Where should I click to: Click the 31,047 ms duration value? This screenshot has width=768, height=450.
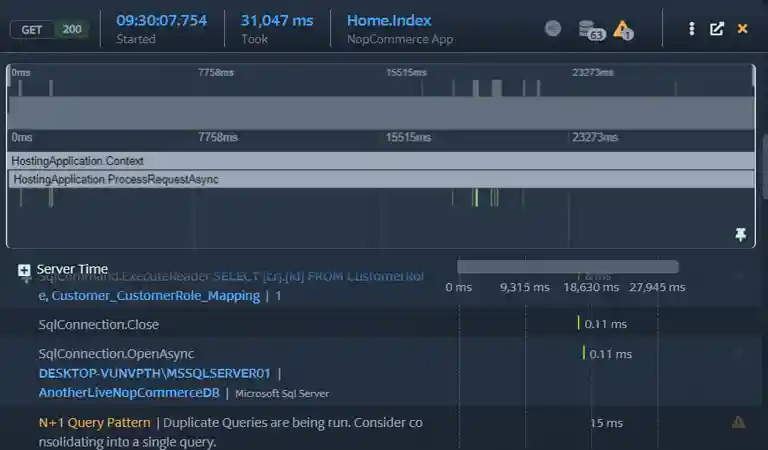click(277, 21)
